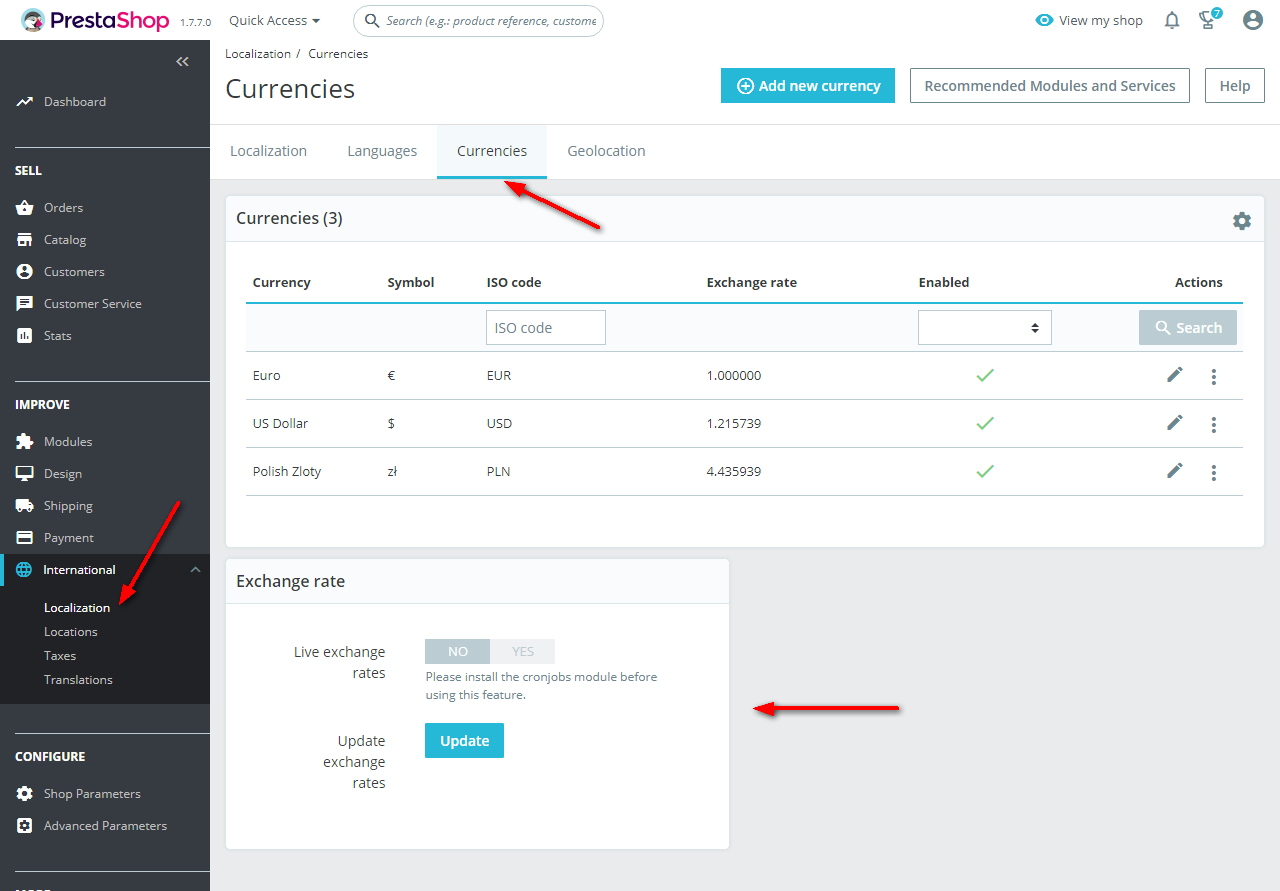
Task: Switch to the Languages tab
Action: point(382,151)
